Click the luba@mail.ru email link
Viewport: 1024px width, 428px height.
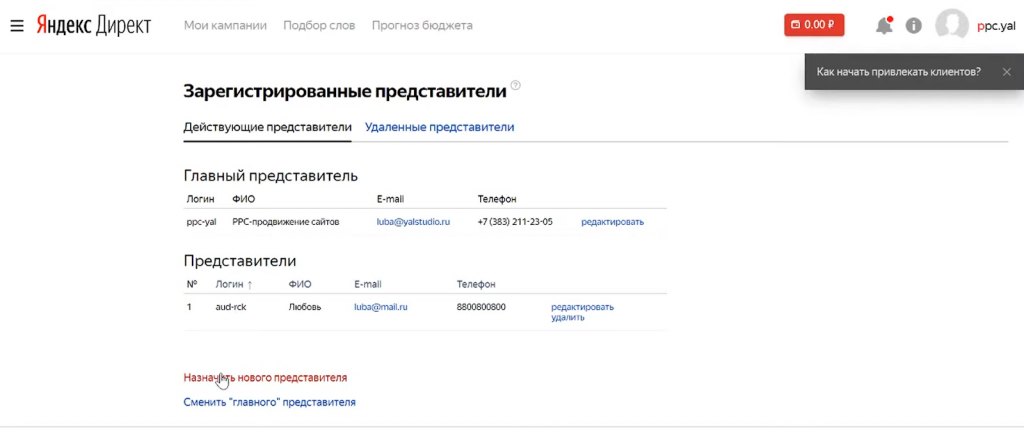[381, 306]
